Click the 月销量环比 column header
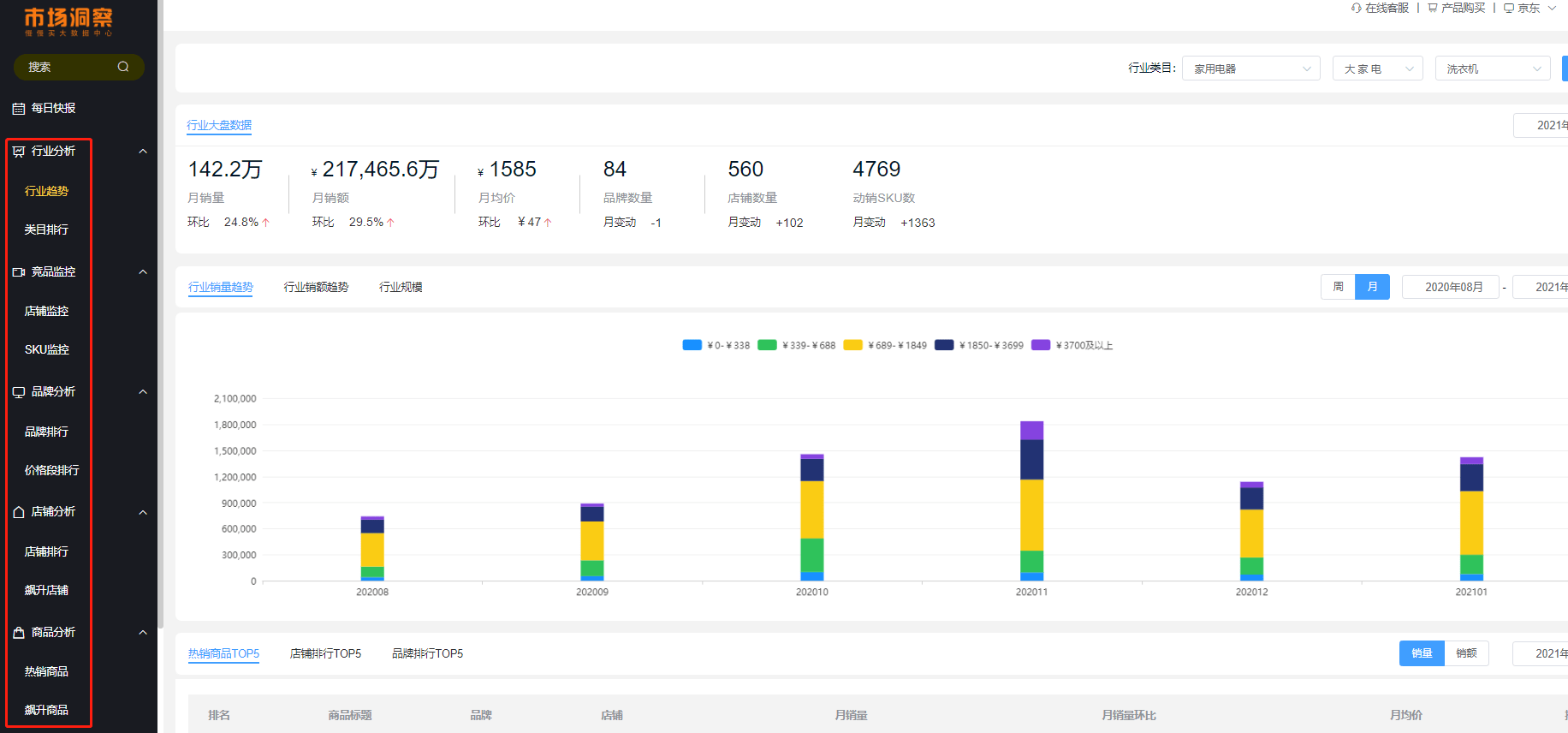Viewport: 1568px width, 733px height. (1129, 715)
